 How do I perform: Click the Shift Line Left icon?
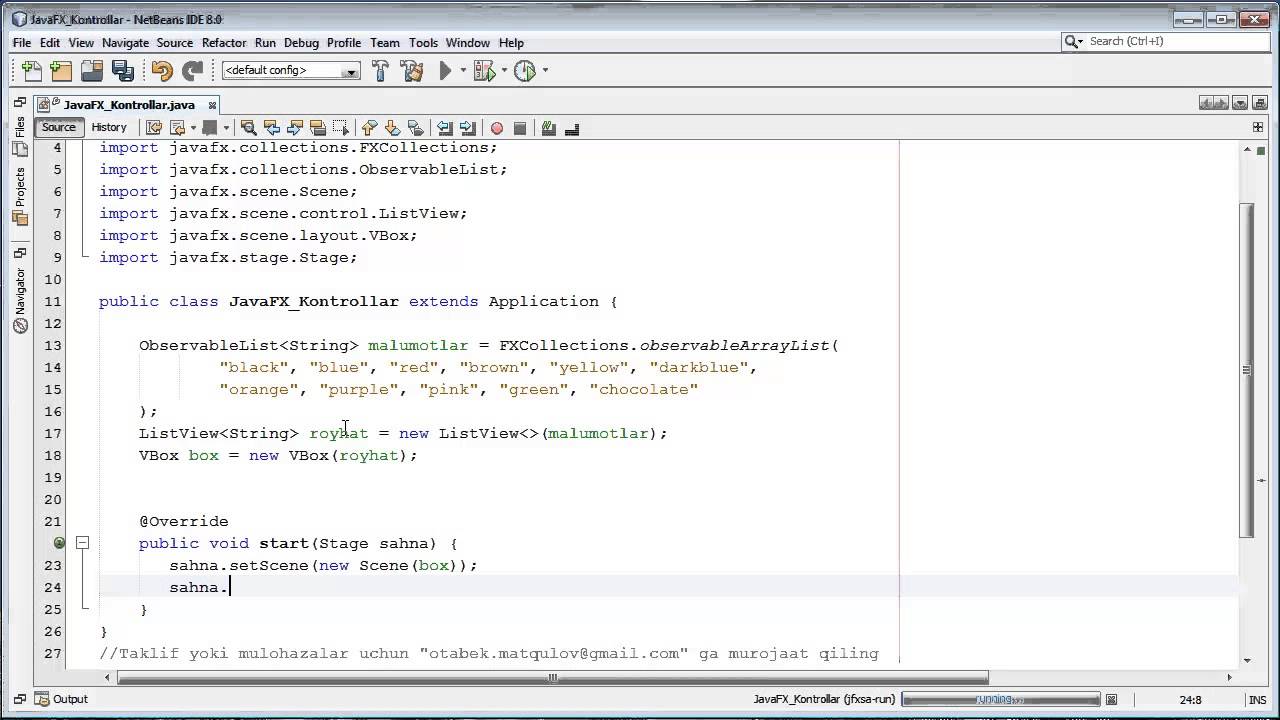[444, 128]
